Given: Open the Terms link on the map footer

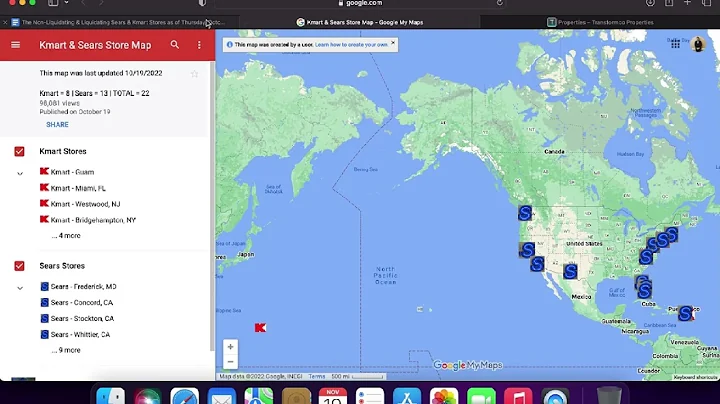Looking at the screenshot, I should click(x=317, y=376).
